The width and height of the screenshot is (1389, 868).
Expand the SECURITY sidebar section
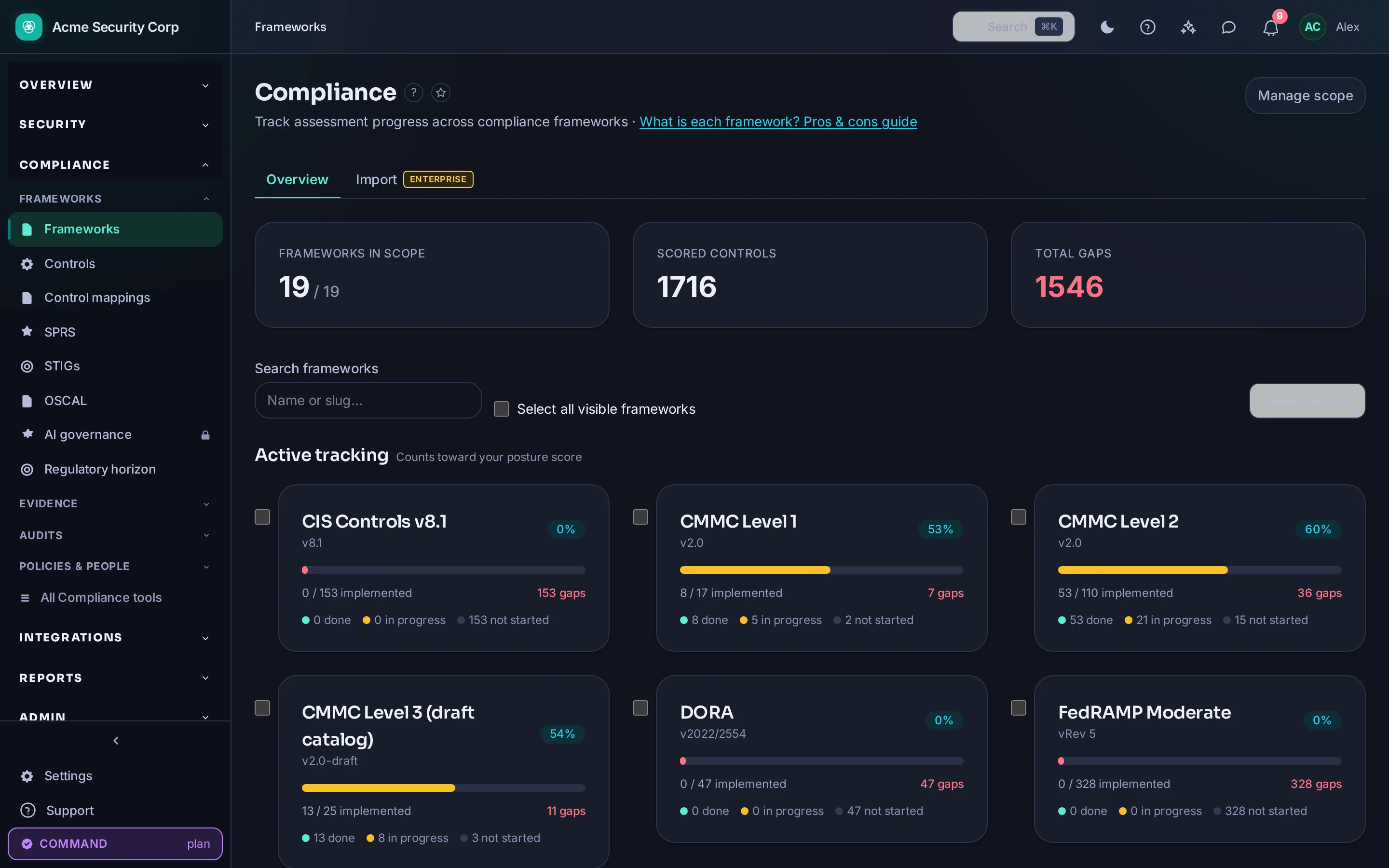click(115, 124)
